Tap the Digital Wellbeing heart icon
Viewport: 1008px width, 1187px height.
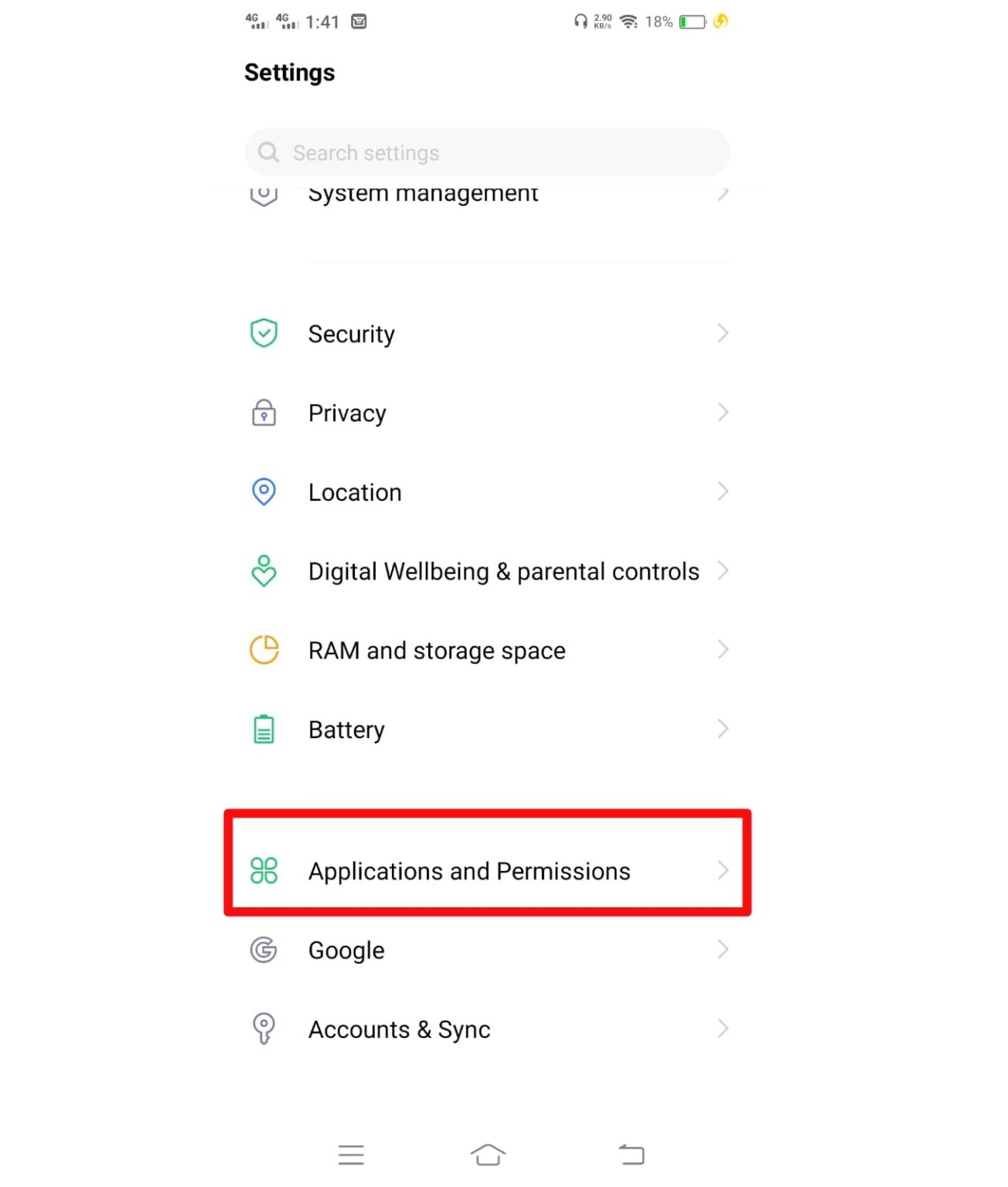(x=263, y=571)
